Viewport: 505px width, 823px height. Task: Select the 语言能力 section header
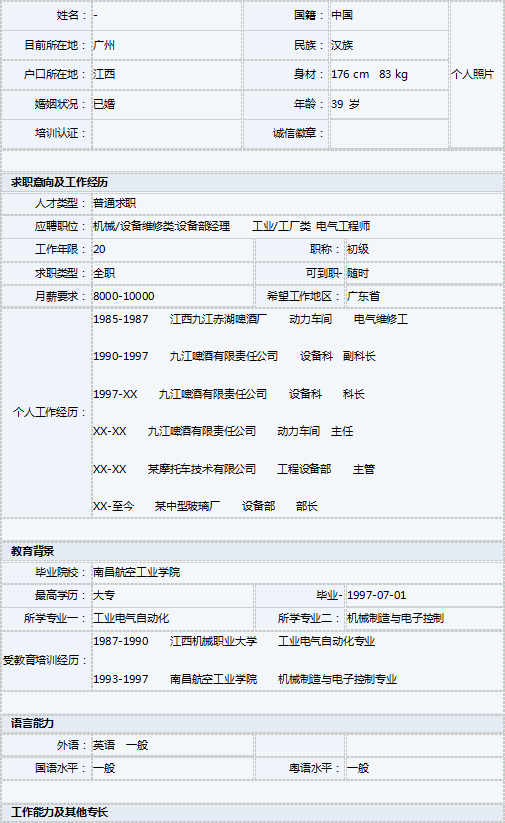[x=33, y=723]
